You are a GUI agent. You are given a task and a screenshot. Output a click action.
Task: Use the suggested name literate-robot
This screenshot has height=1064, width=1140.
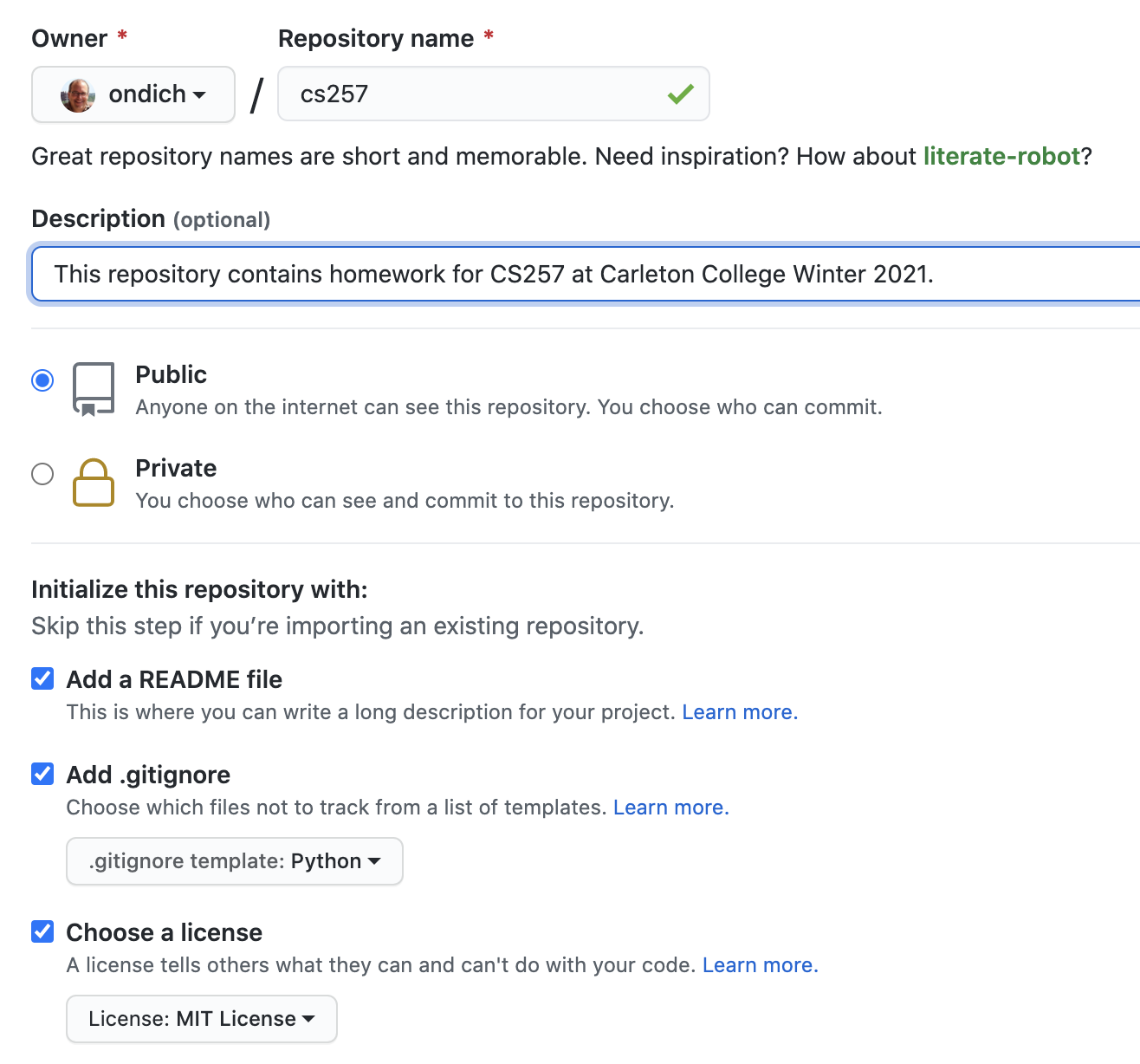coord(1001,156)
